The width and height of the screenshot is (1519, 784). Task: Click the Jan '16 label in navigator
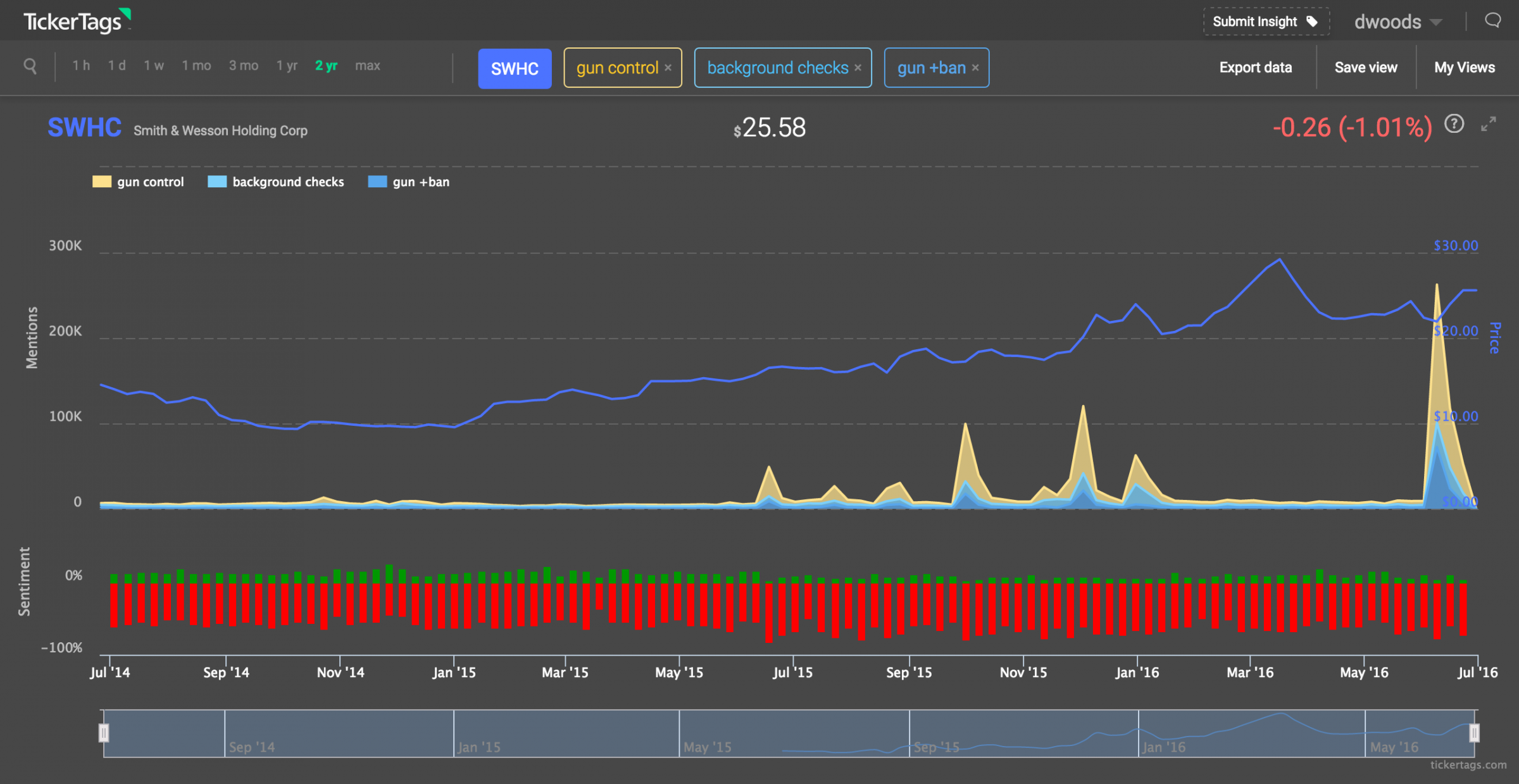tap(1164, 747)
